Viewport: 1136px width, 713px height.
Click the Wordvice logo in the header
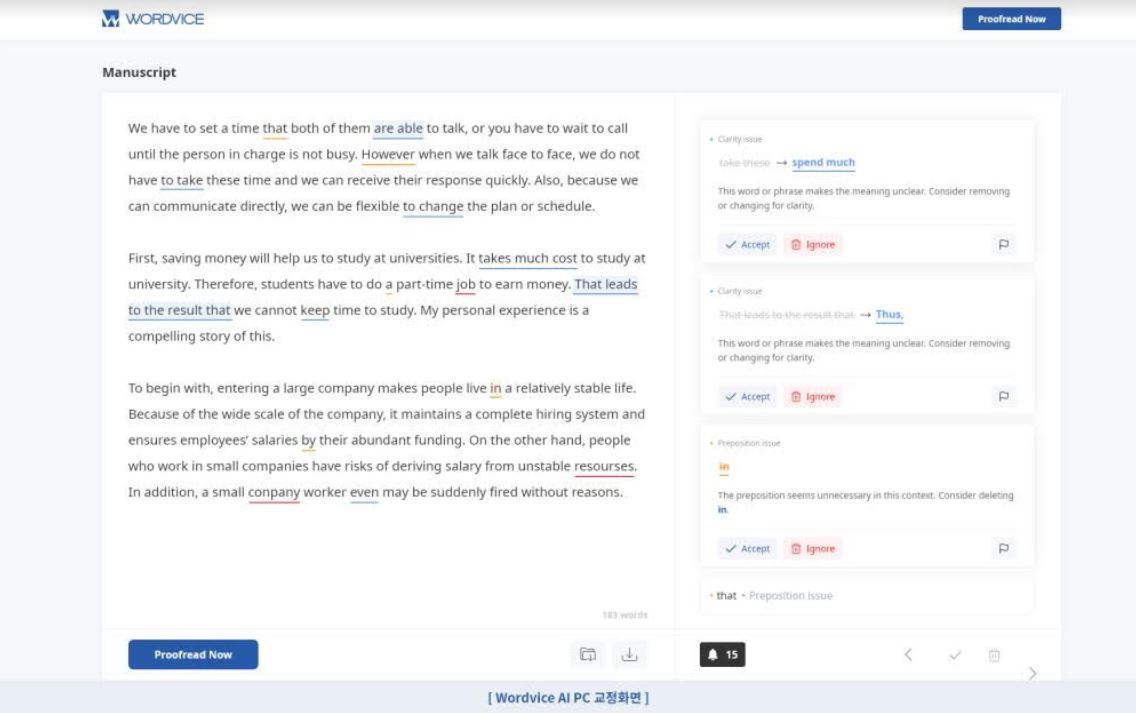tap(153, 18)
